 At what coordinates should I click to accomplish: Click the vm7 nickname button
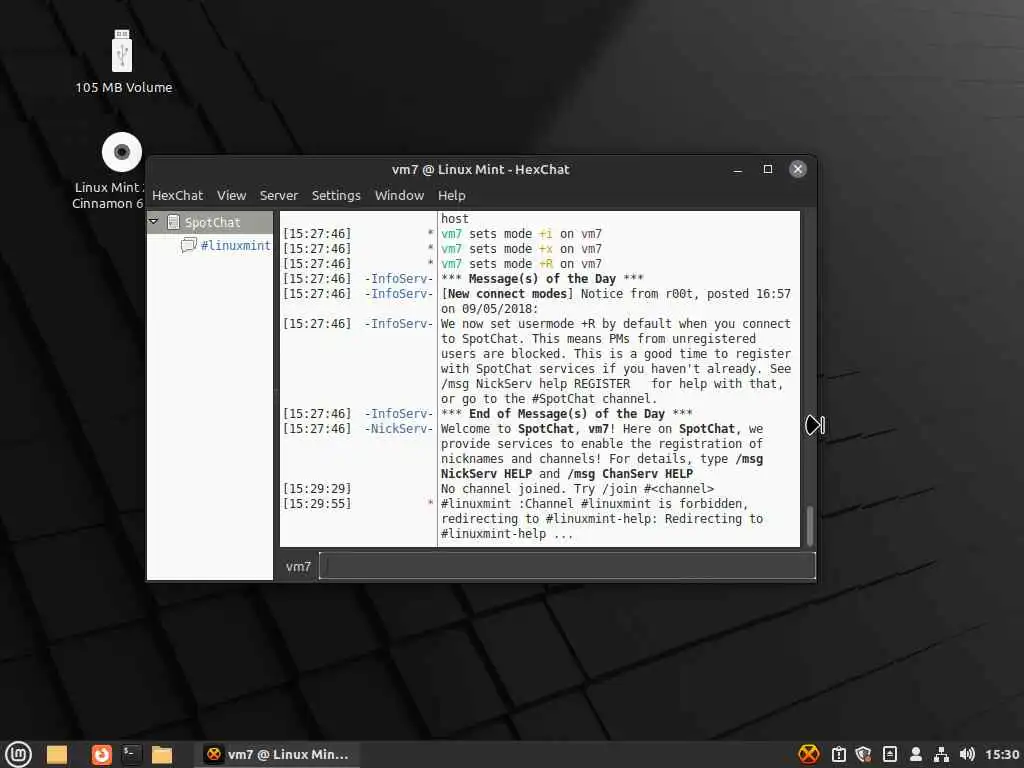(298, 566)
